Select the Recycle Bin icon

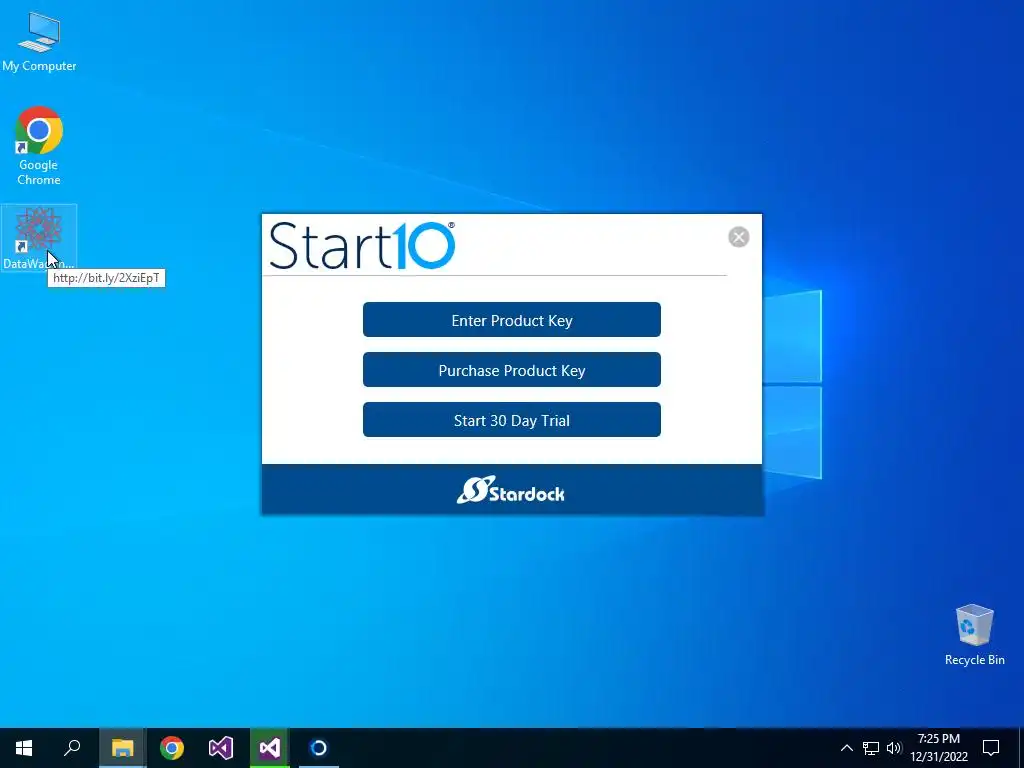pyautogui.click(x=974, y=635)
